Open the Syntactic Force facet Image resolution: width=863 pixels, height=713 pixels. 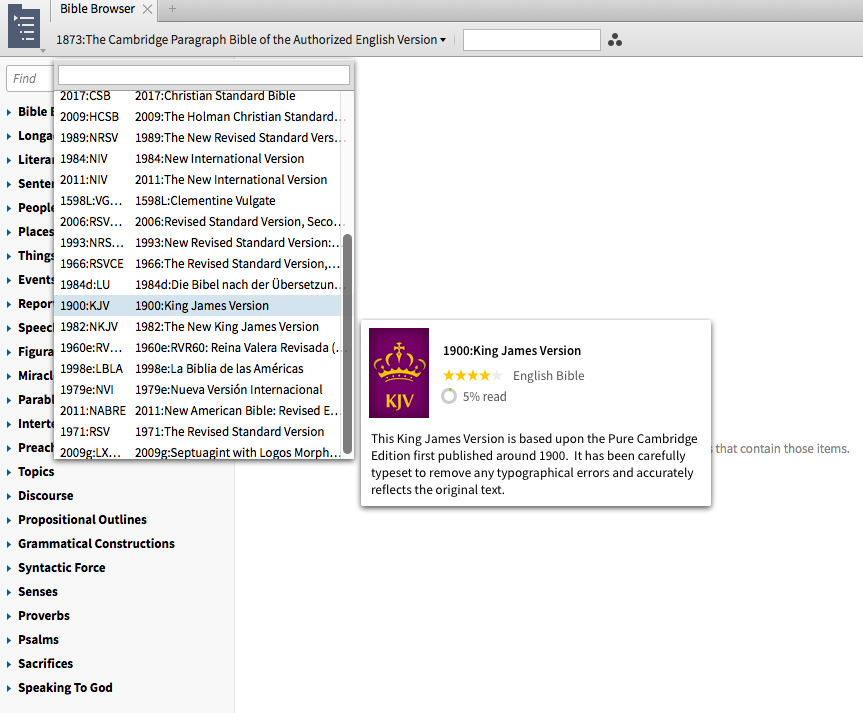[62, 568]
